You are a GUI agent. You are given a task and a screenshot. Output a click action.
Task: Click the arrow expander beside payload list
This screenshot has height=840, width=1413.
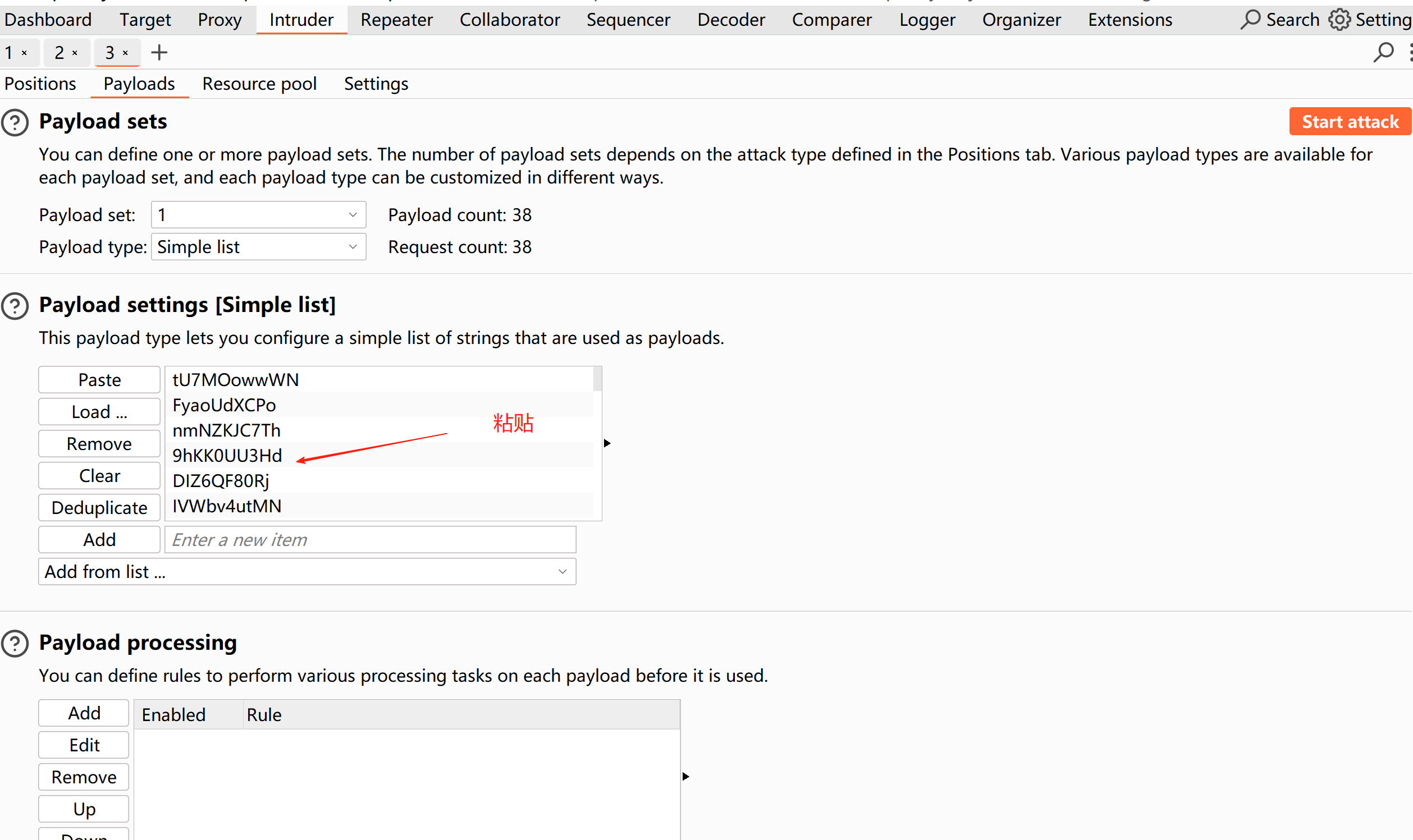[x=607, y=443]
